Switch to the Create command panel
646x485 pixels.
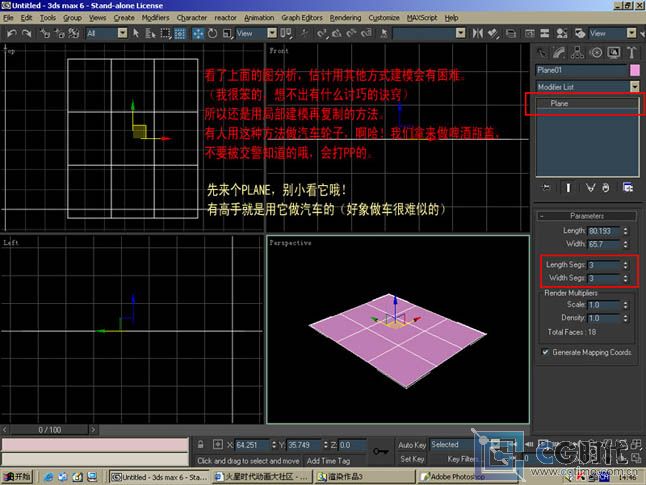pos(542,52)
